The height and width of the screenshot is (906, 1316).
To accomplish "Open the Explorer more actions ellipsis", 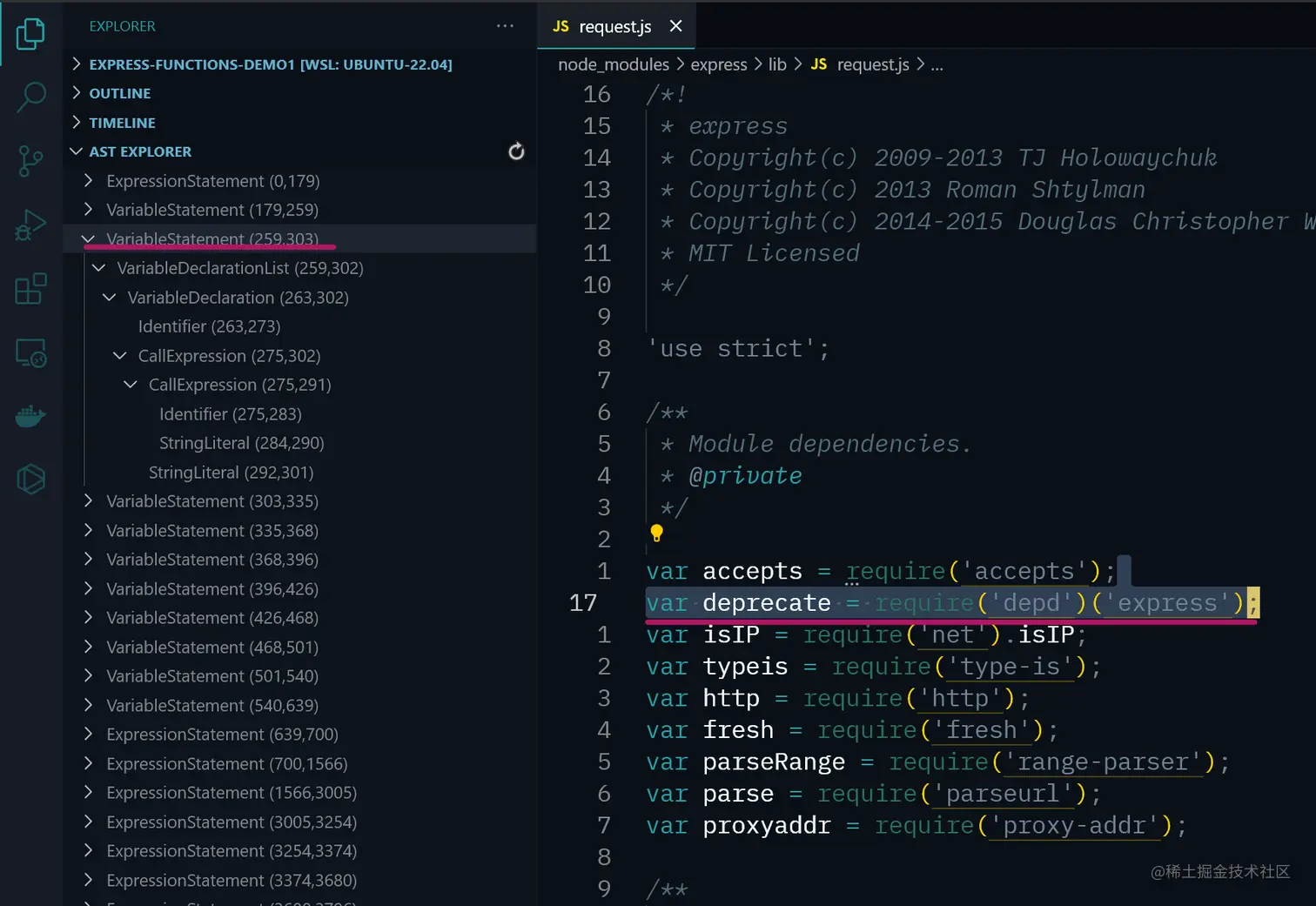I will click(x=505, y=26).
